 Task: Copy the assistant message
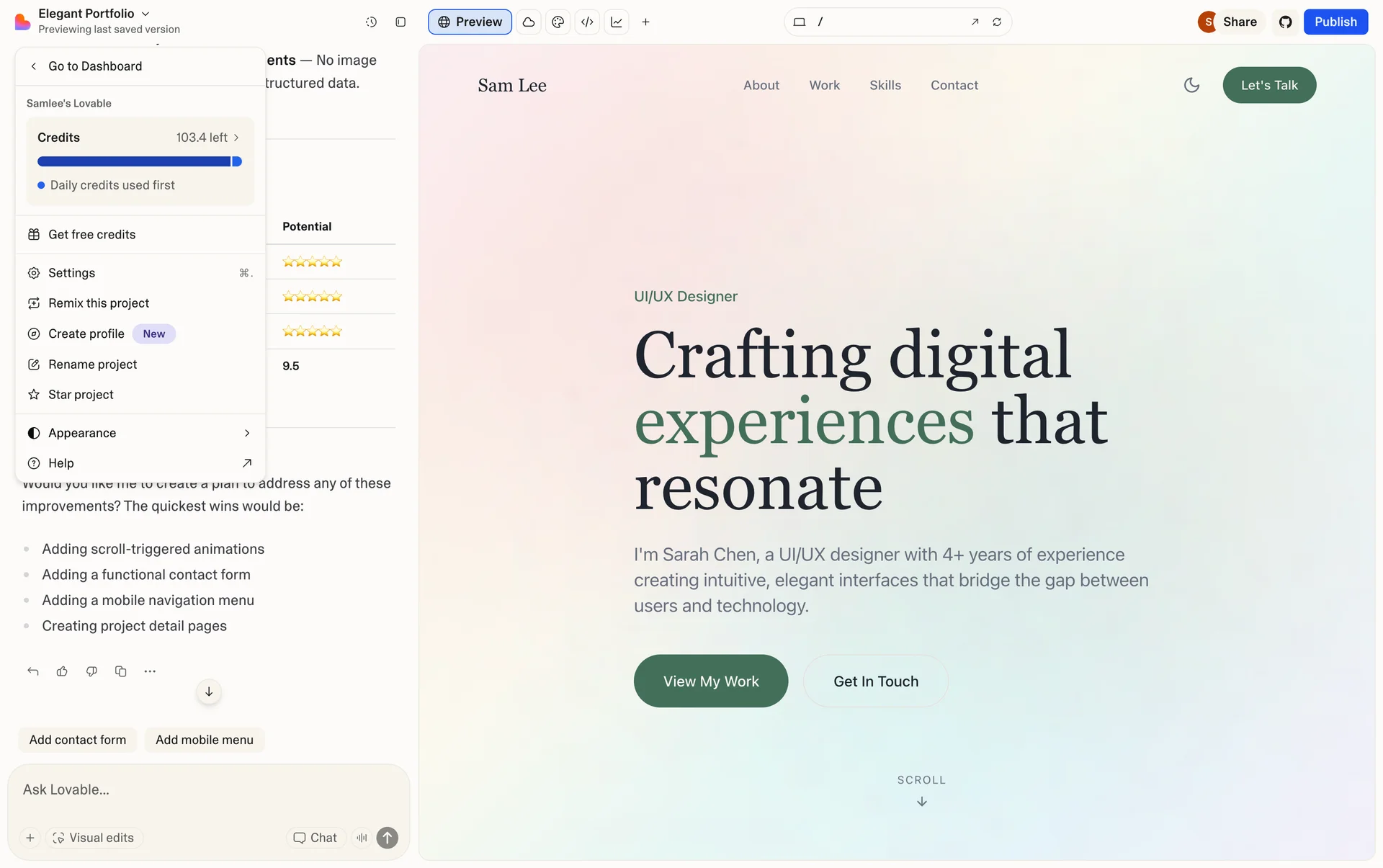click(x=120, y=671)
